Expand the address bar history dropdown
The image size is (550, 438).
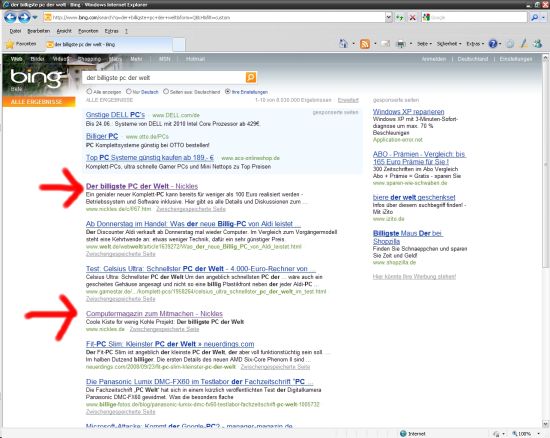click(388, 17)
